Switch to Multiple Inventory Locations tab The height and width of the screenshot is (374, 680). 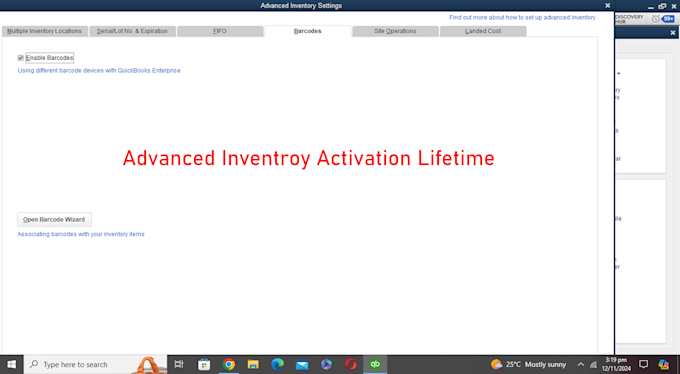45,31
